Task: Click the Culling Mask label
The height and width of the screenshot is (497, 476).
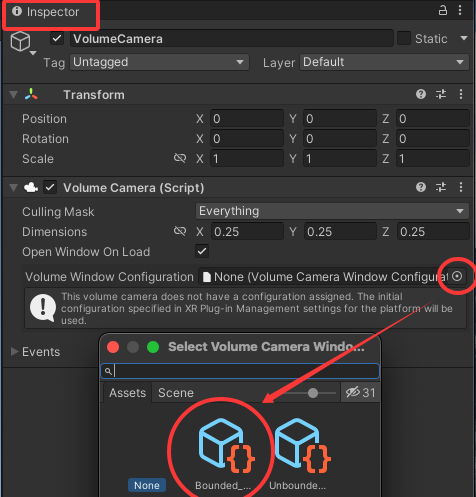Action: tap(58, 212)
